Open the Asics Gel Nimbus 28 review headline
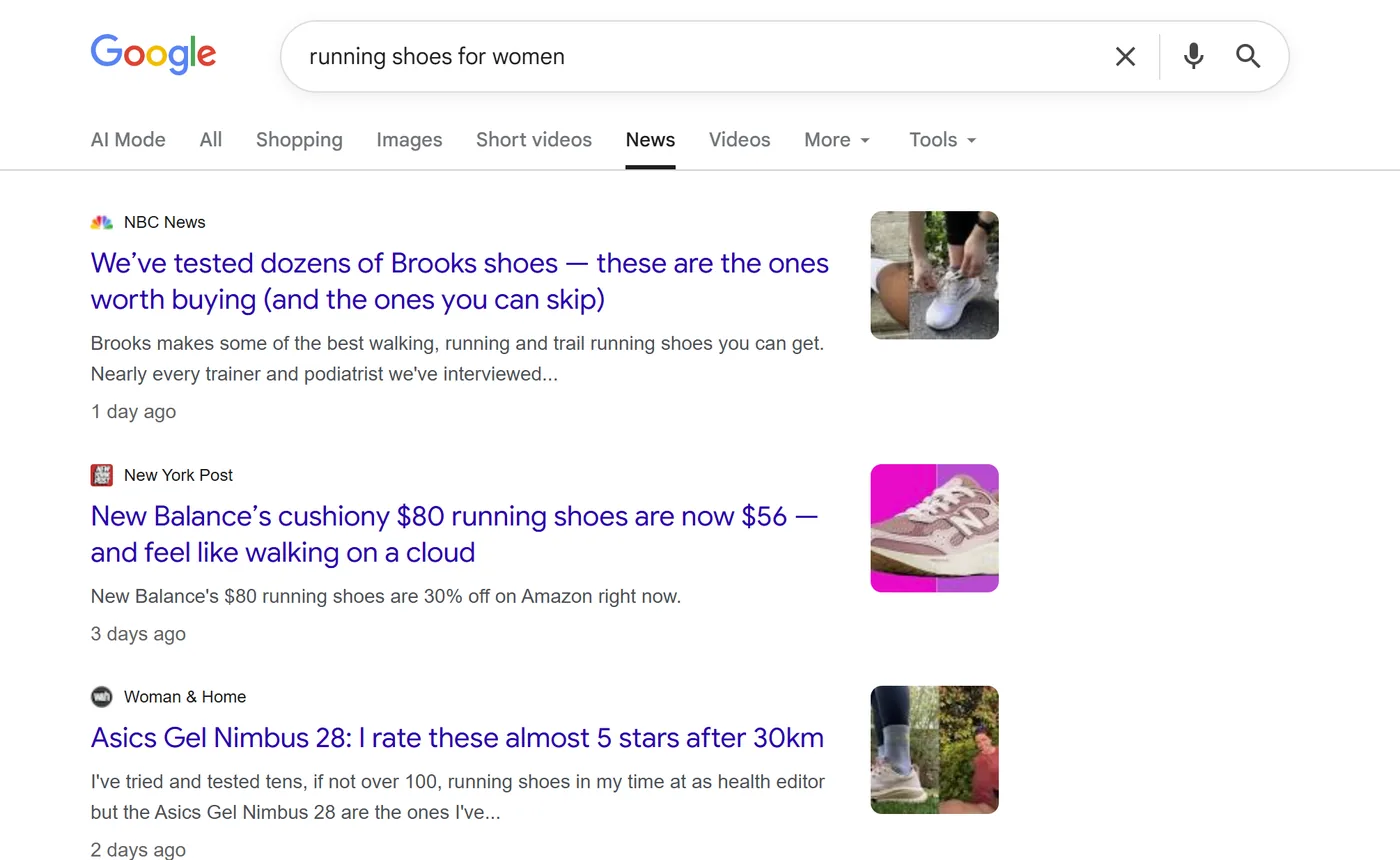This screenshot has width=1400, height=860. click(457, 738)
